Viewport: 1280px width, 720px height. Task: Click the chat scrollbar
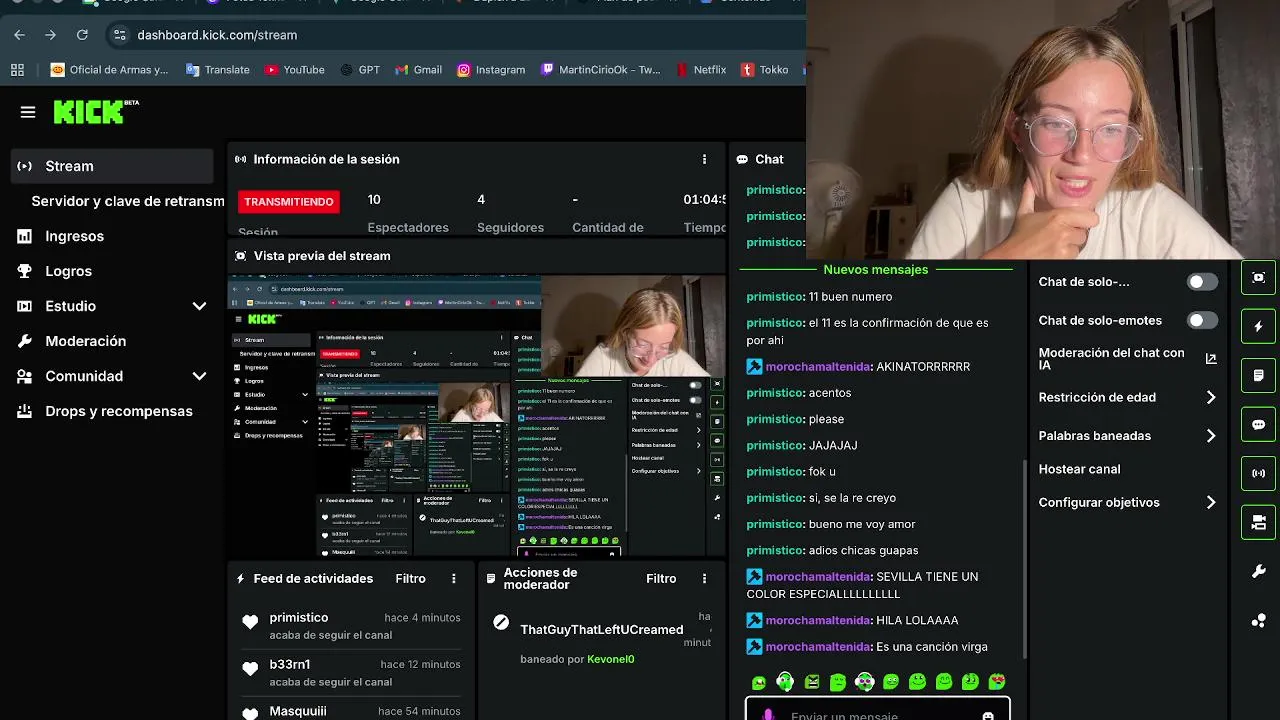(1024, 560)
